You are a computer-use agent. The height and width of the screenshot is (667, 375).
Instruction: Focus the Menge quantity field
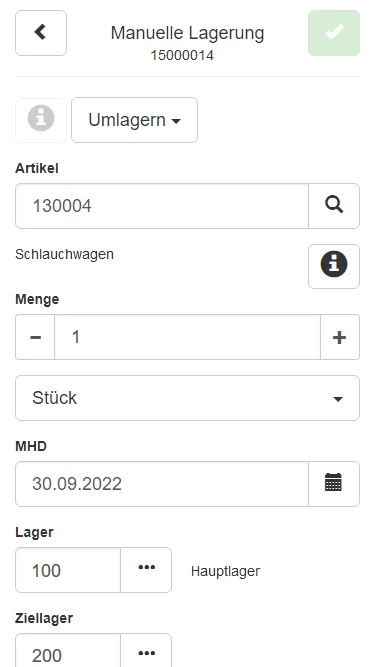tap(188, 337)
